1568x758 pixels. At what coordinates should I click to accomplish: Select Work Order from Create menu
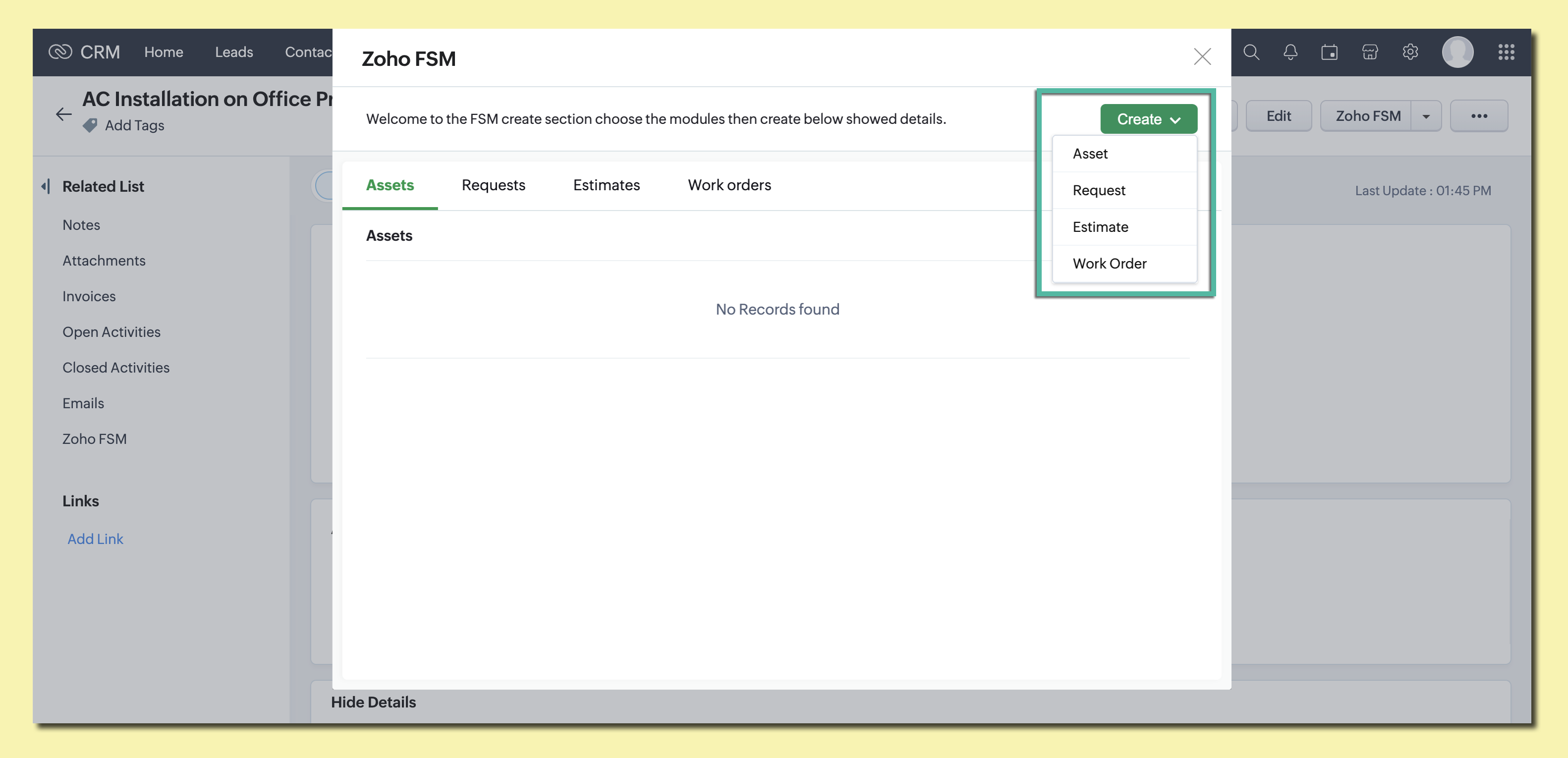[x=1109, y=264]
